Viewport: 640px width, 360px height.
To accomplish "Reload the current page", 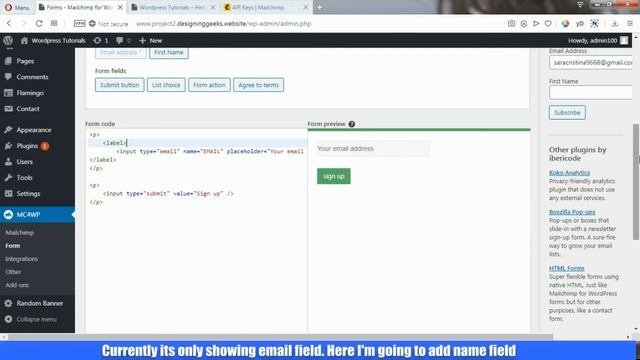I will [39, 24].
